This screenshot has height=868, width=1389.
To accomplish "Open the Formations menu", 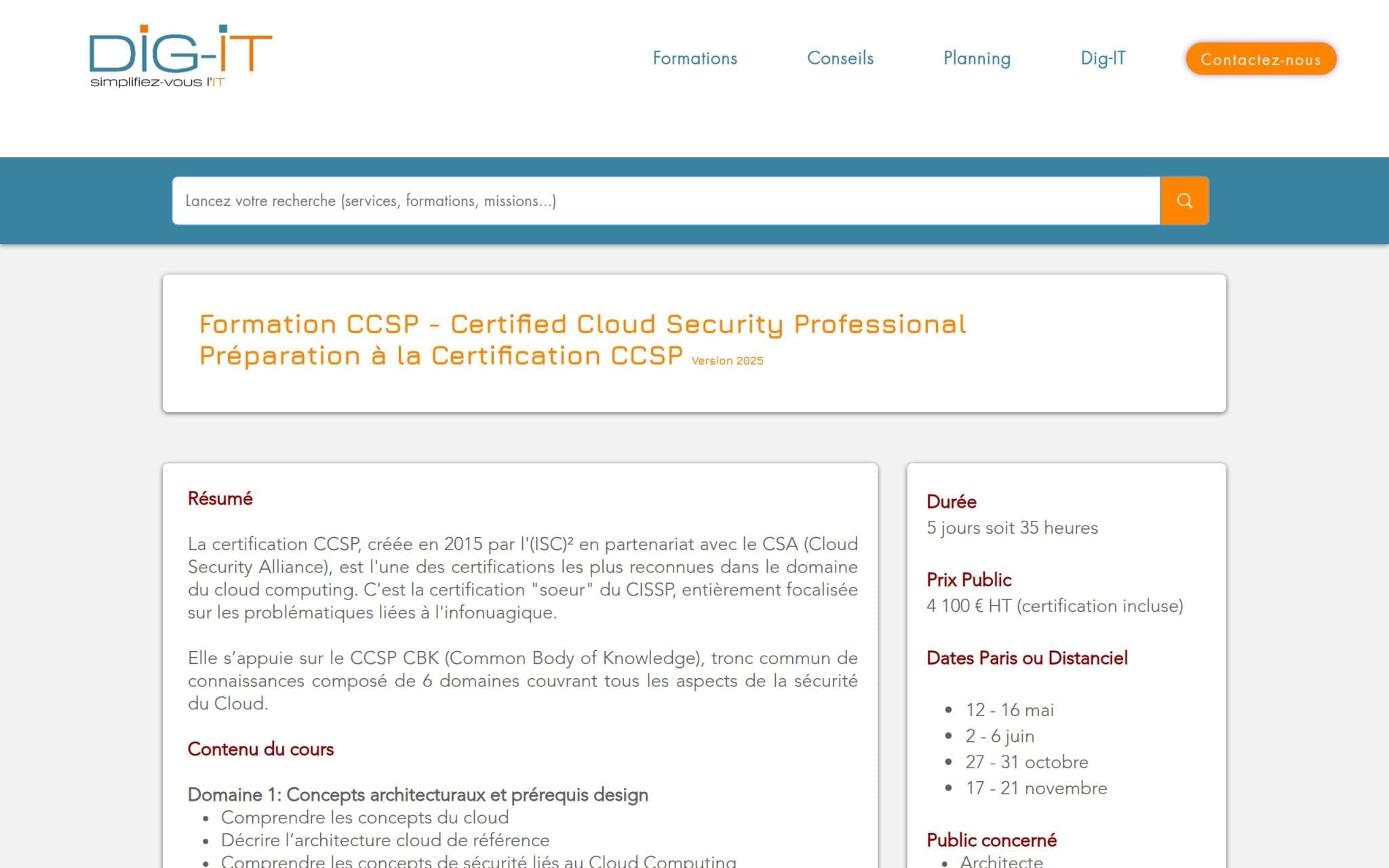I will [694, 58].
